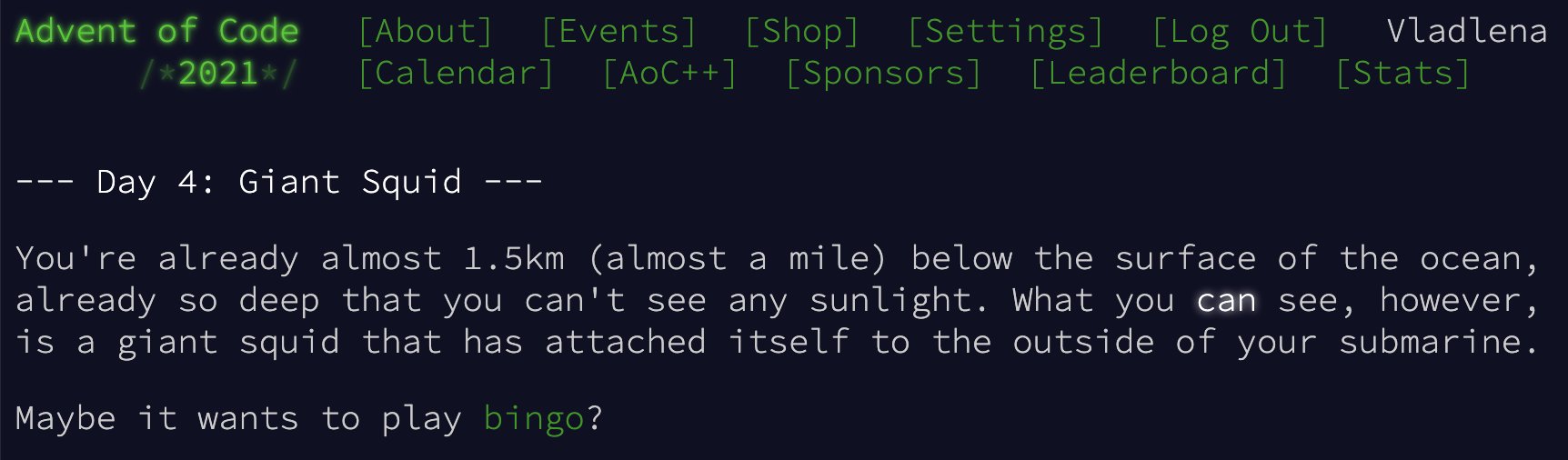
Task: Click the Advent of Code home title
Action: [x=156, y=32]
